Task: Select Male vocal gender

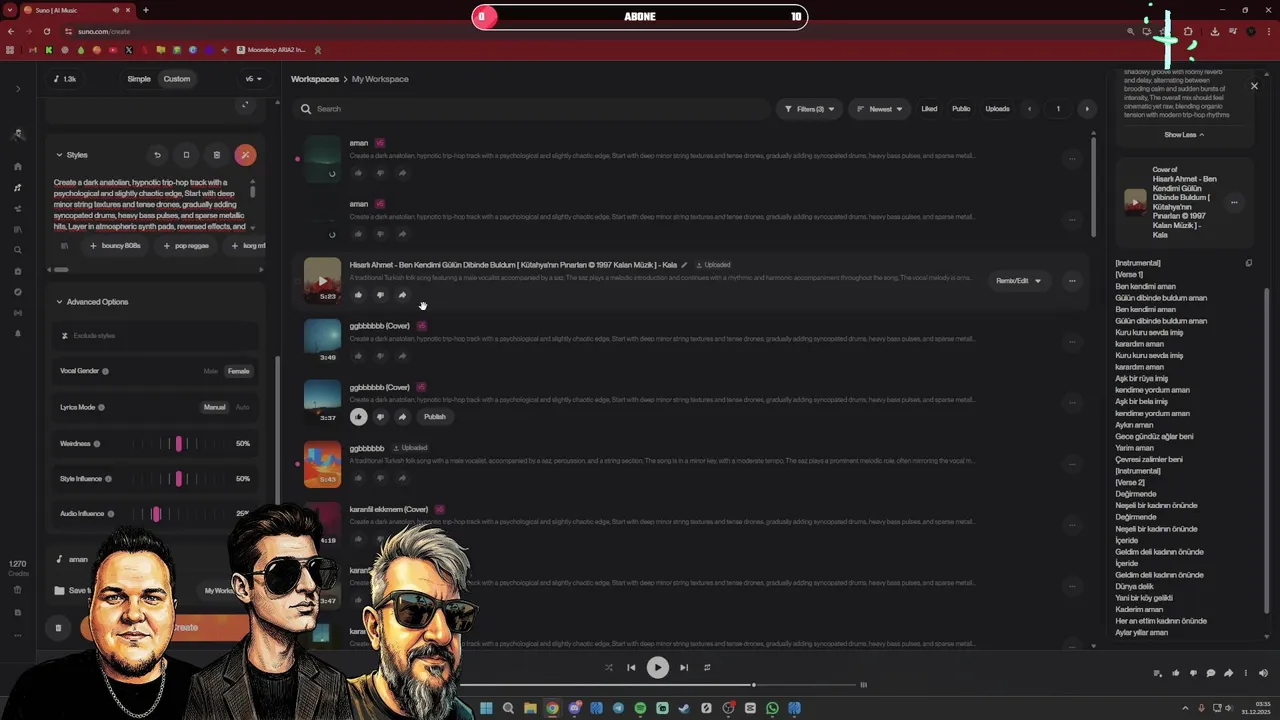Action: coord(210,371)
